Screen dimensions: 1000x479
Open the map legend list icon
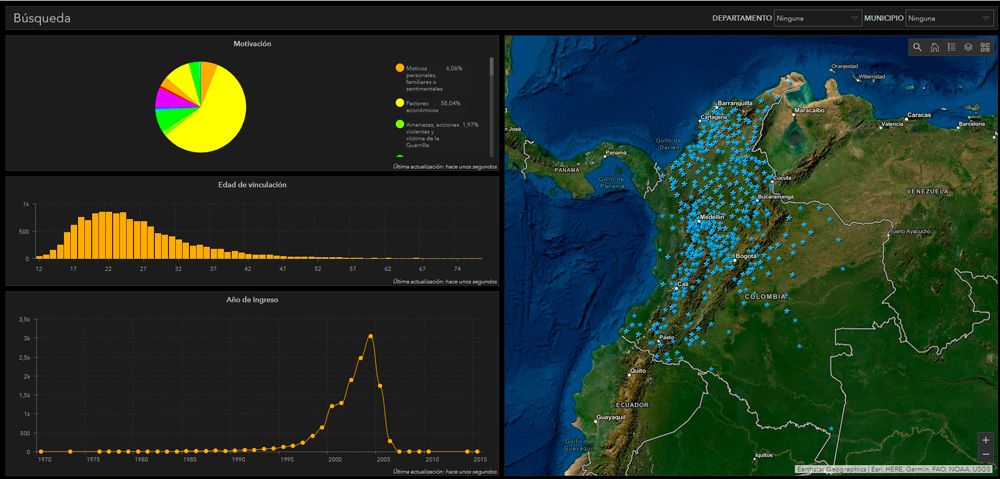[951, 47]
